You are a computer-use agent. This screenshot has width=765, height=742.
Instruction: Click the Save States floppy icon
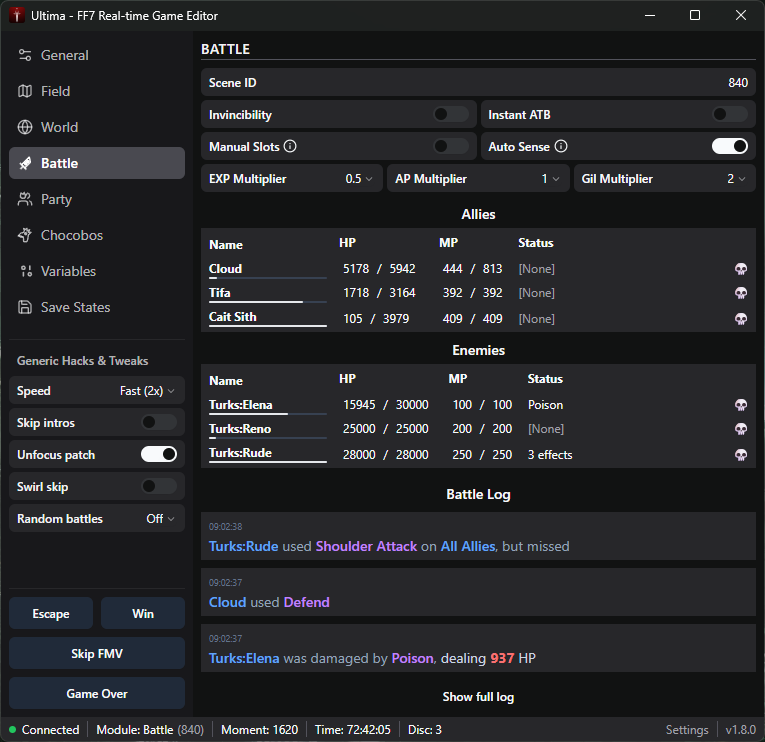point(25,307)
